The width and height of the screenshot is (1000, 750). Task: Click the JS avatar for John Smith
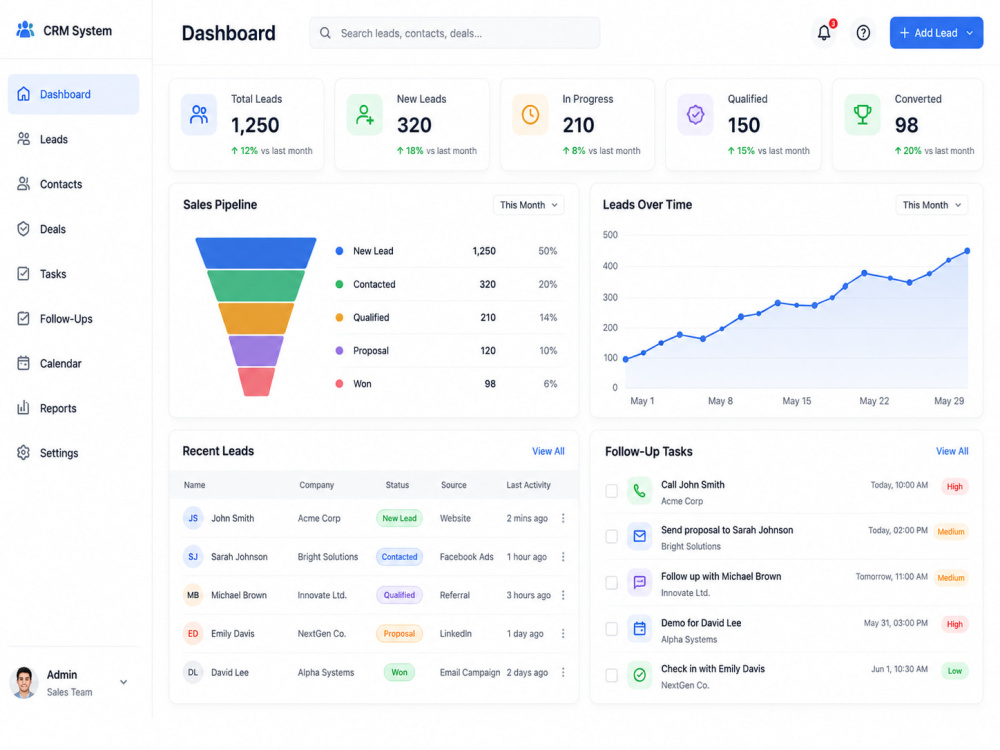[193, 518]
